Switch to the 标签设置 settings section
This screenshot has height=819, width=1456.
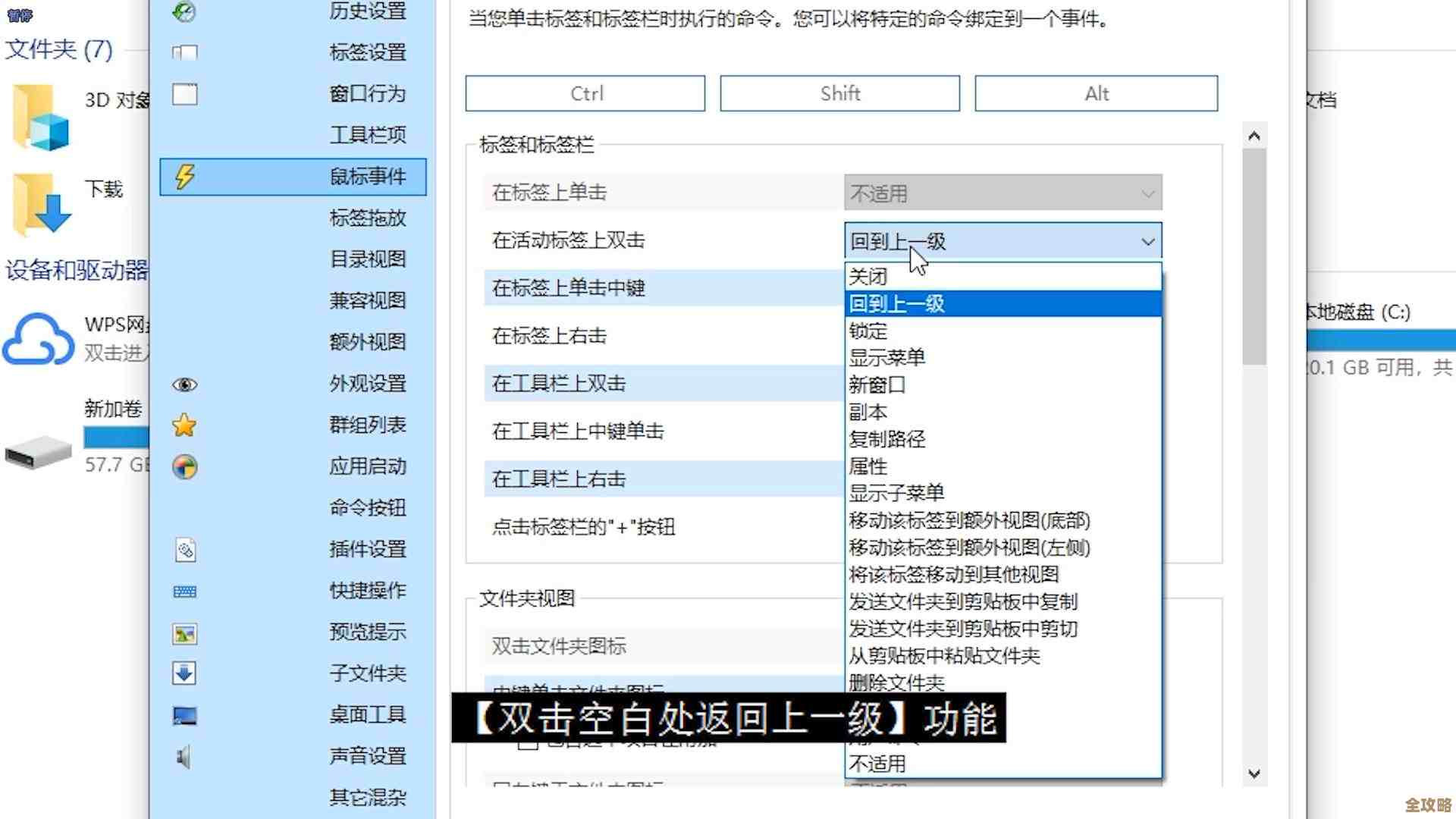point(367,52)
